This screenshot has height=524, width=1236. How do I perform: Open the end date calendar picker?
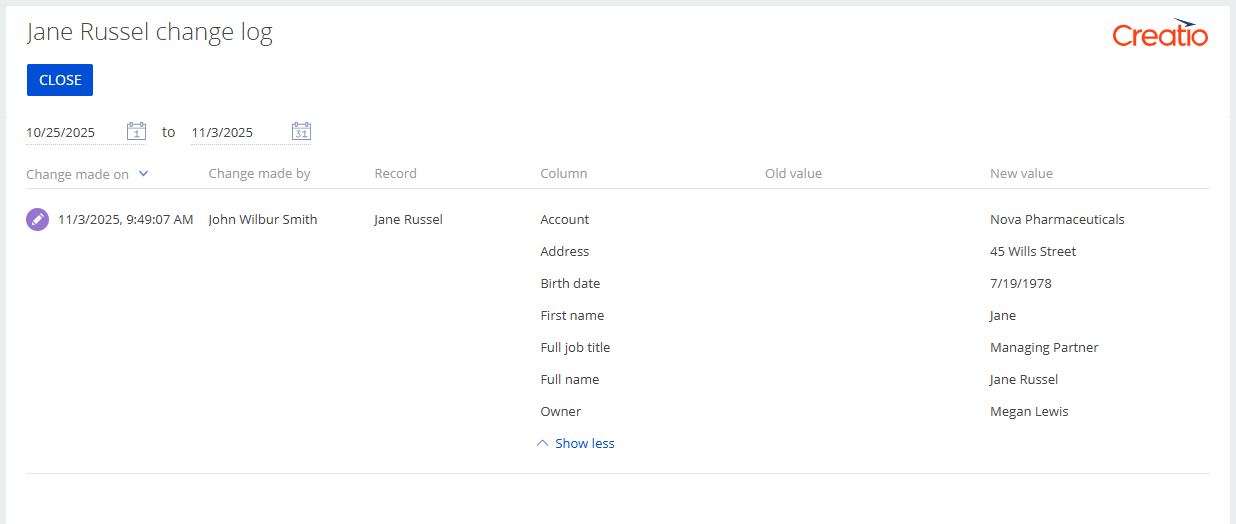click(x=301, y=131)
